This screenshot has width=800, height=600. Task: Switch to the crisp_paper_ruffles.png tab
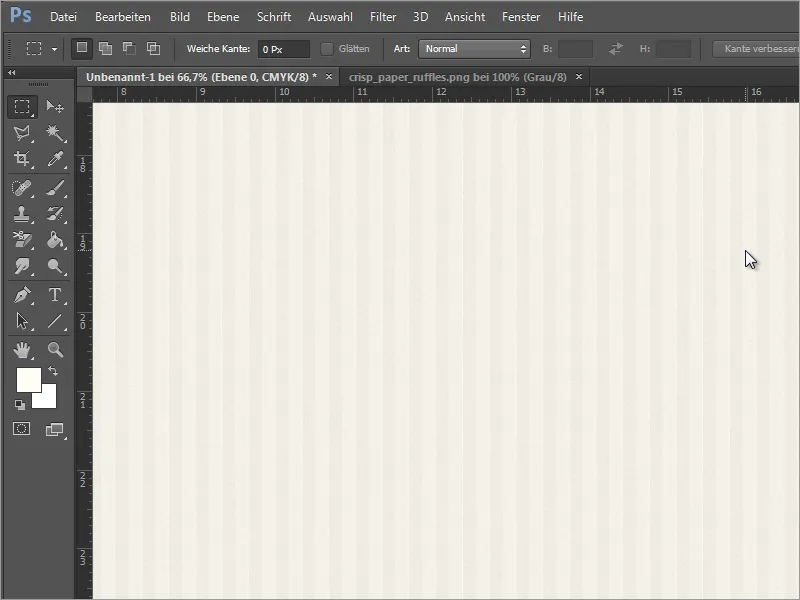(460, 76)
